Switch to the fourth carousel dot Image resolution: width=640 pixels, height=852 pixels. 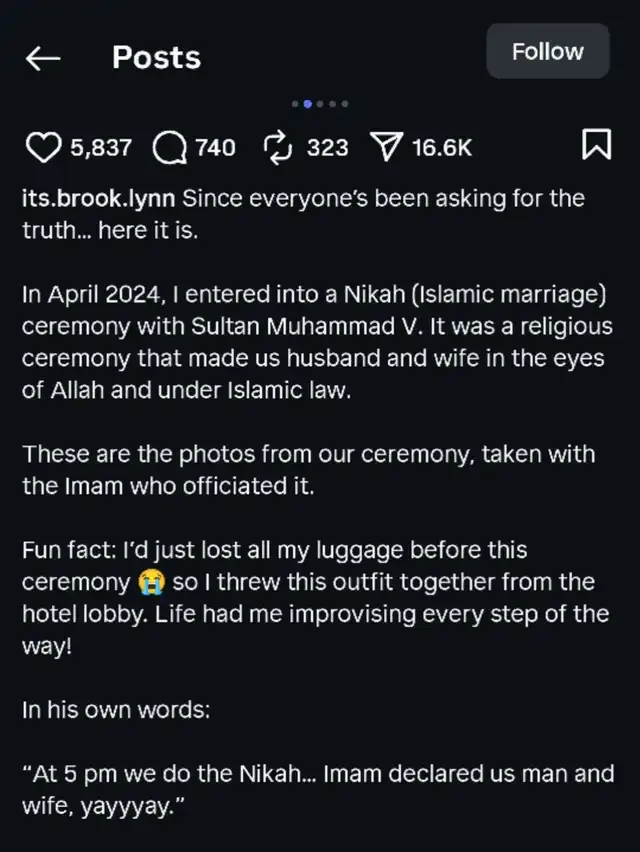coord(333,103)
